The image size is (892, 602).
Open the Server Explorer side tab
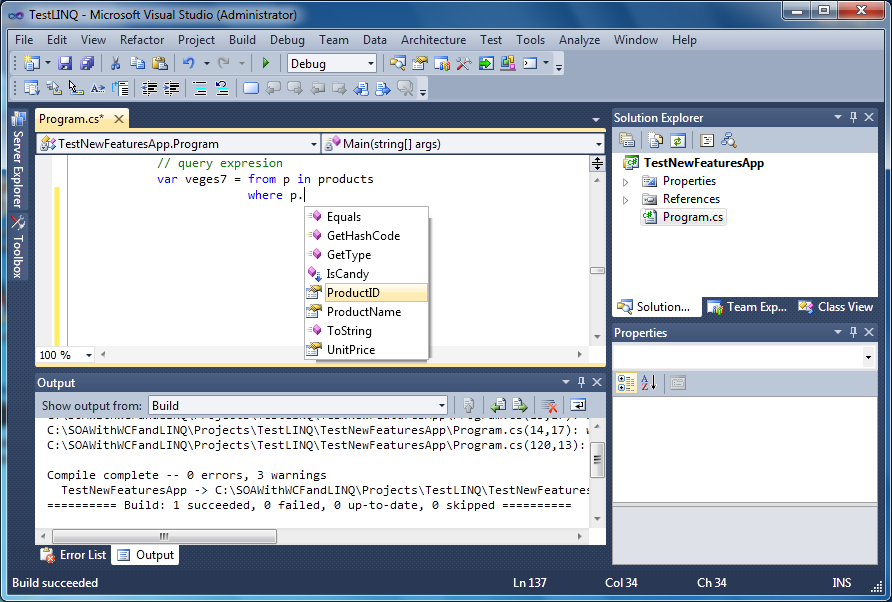click(18, 160)
